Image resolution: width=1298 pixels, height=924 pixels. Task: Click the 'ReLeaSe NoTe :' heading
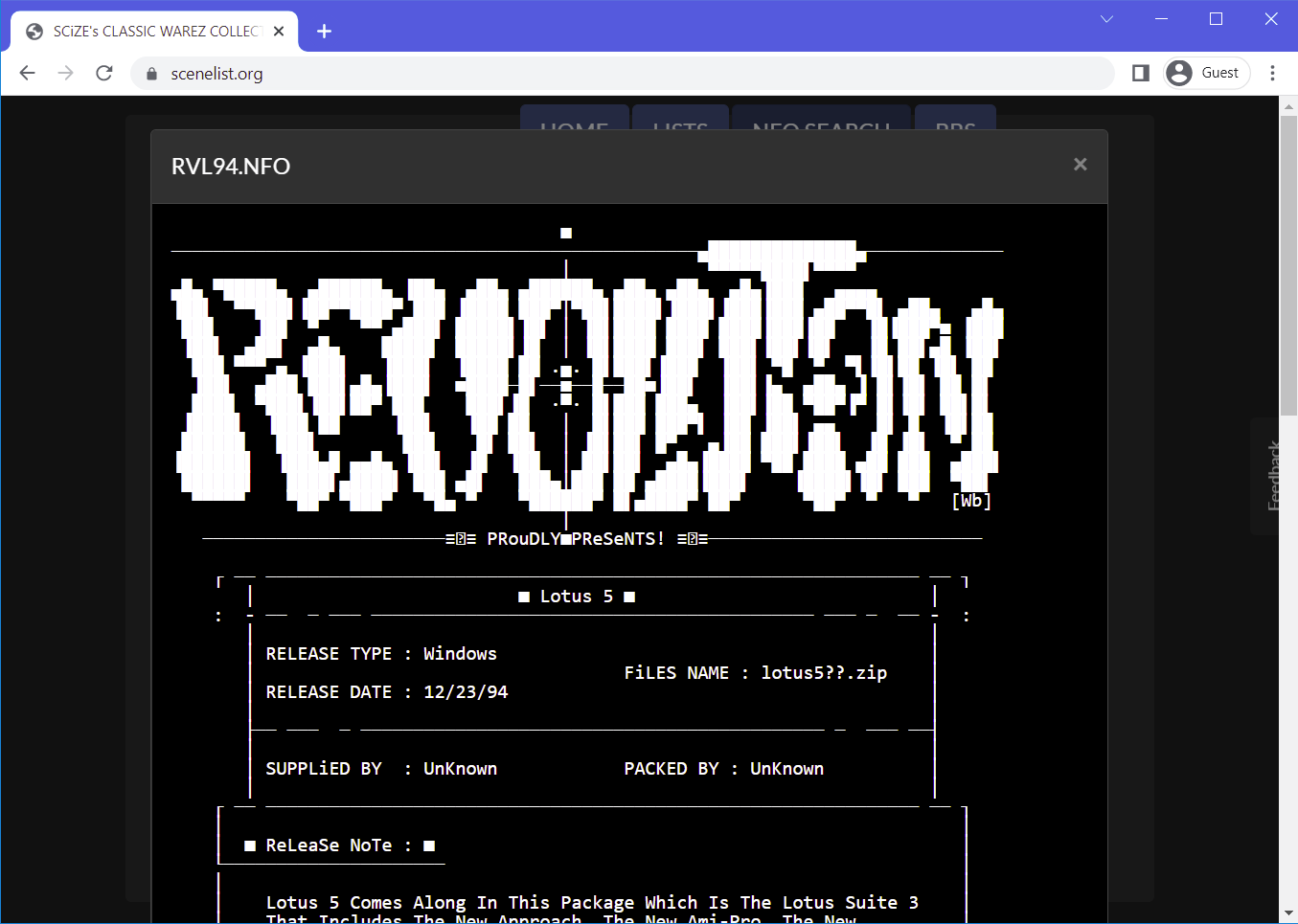pyautogui.click(x=340, y=845)
